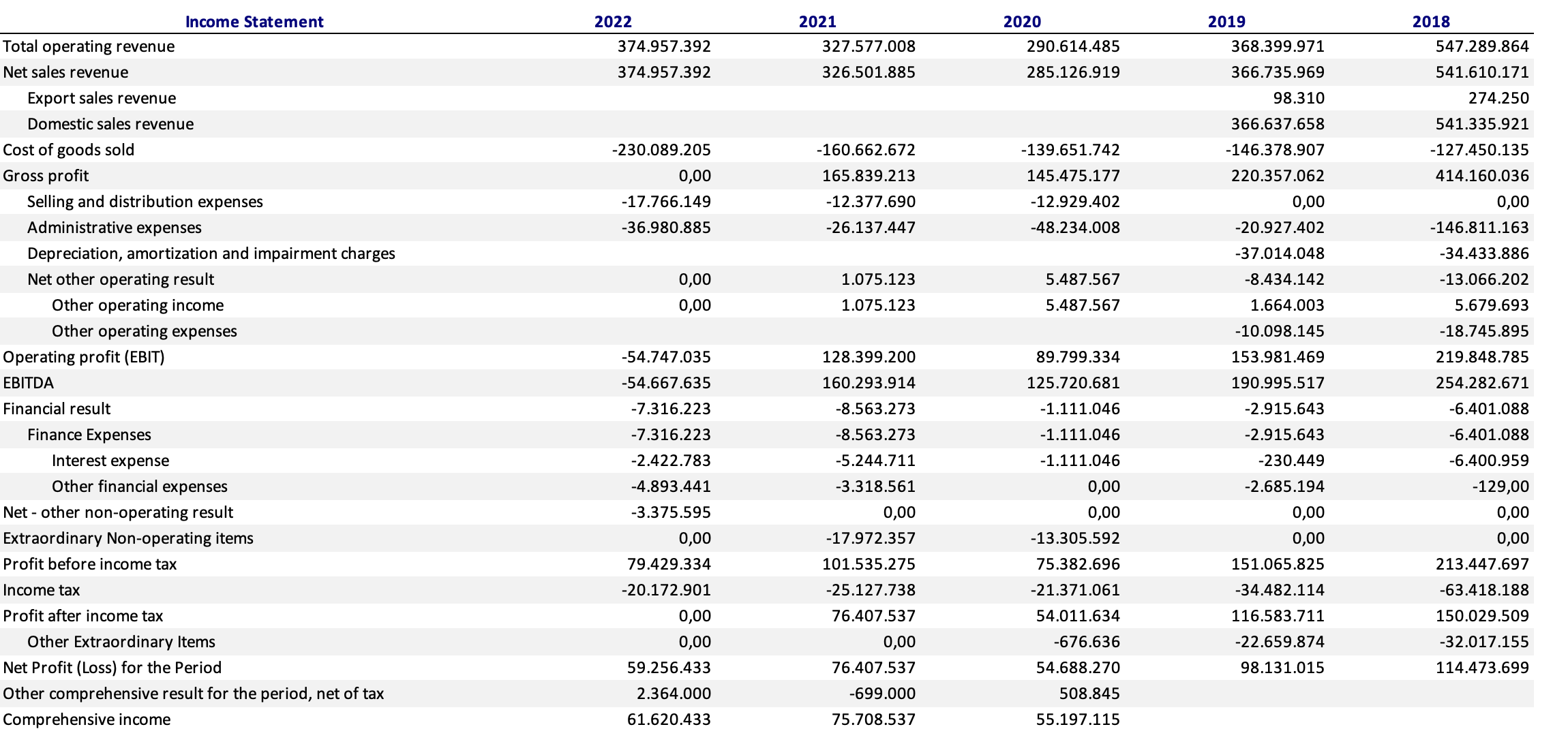Viewport: 1568px width, 744px height.
Task: Select the 2020 column header
Action: tap(1022, 22)
